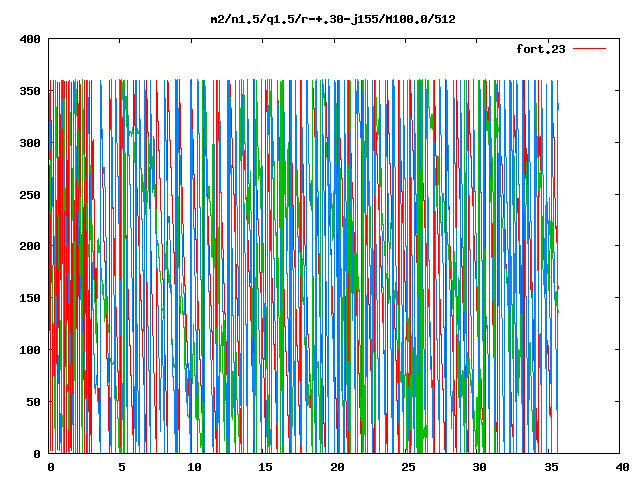
Task: Click x-axis label 35
Action: tap(551, 467)
